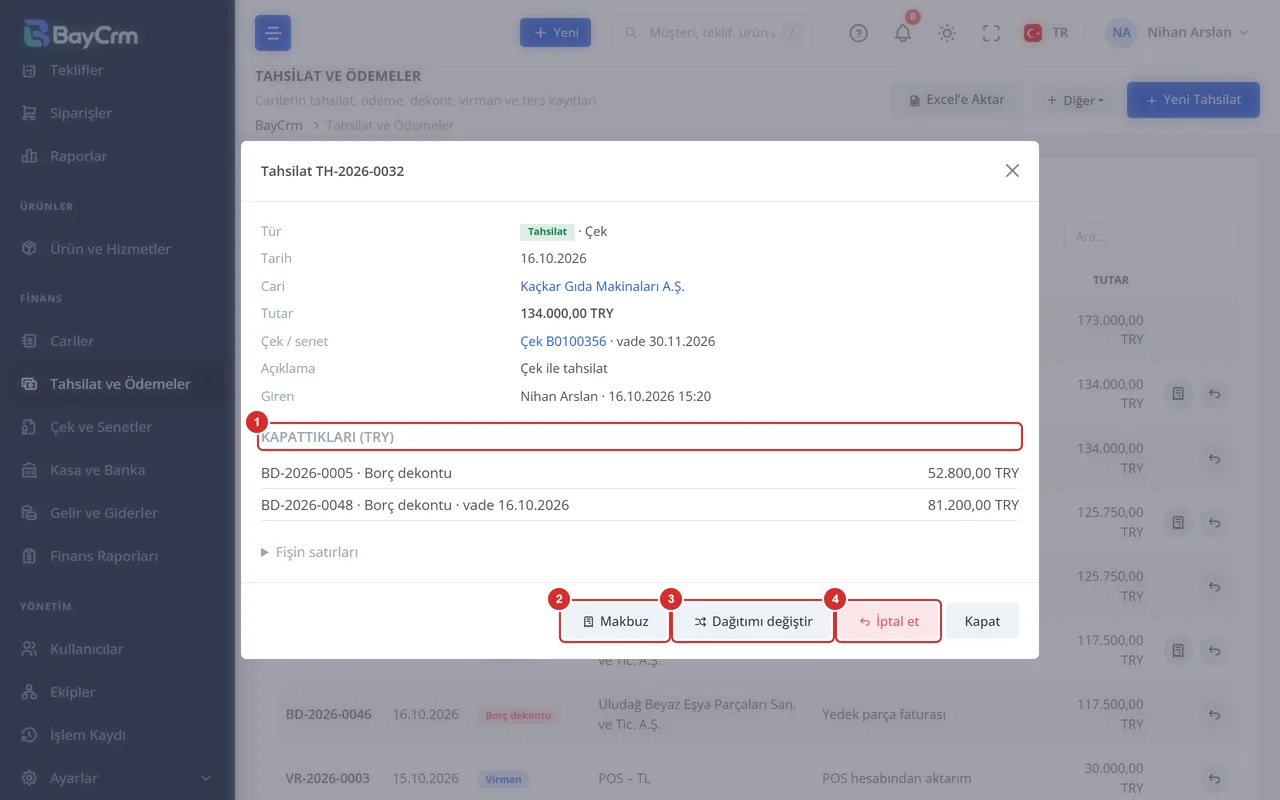Collapse sidebar with the hamburger menu button
Viewport: 1280px width, 800px height.
pyautogui.click(x=273, y=33)
